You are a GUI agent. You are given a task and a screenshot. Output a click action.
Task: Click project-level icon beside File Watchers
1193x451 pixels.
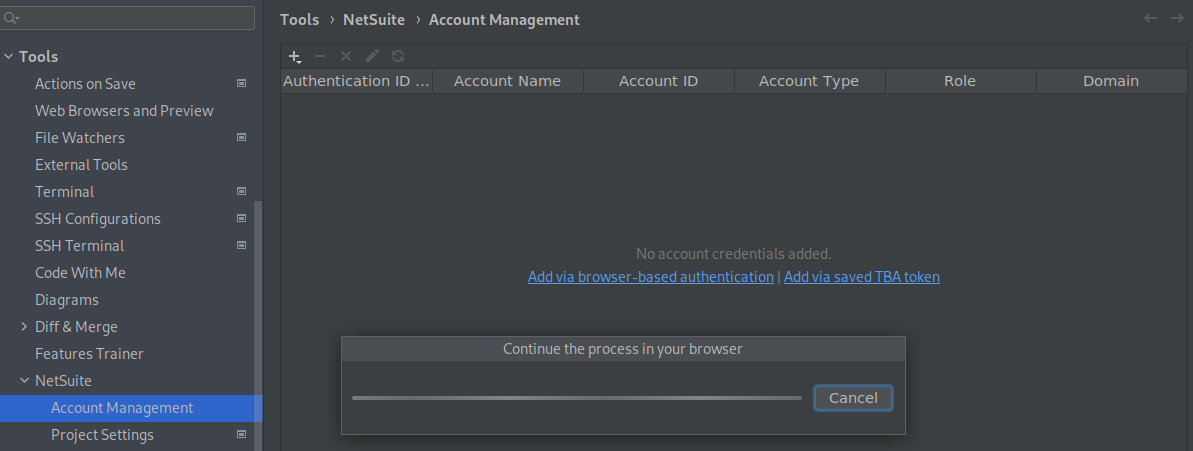[x=241, y=137]
